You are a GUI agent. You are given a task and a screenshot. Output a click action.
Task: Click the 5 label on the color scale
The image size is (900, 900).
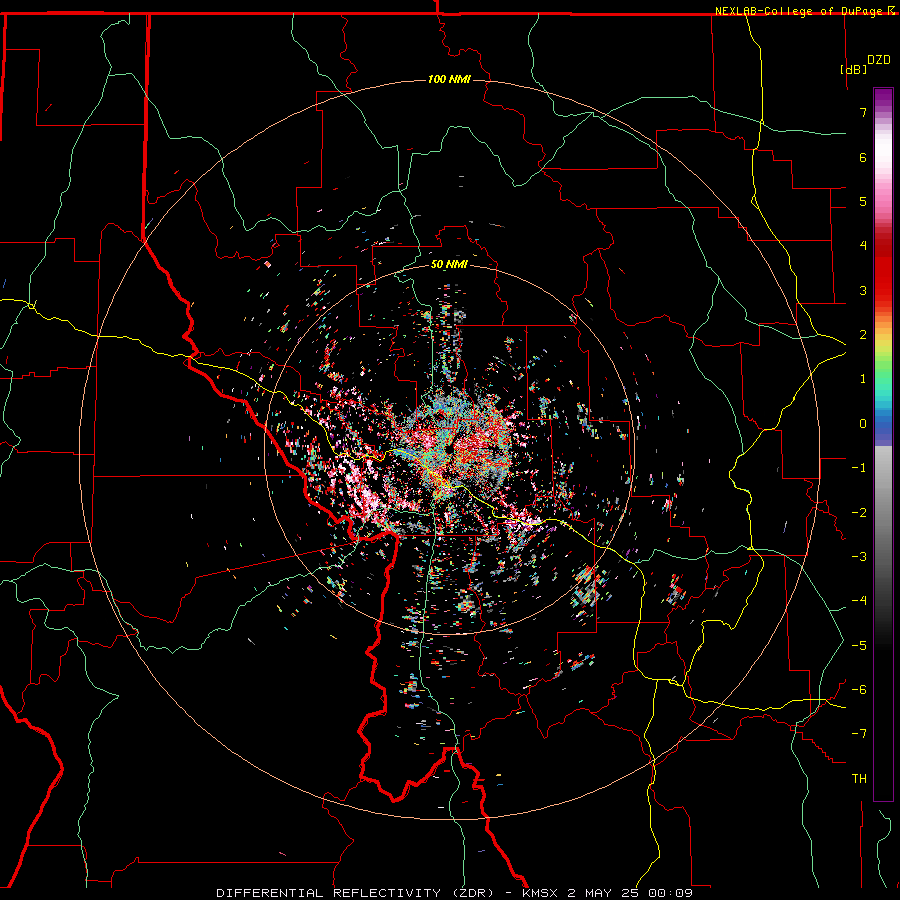[863, 201]
